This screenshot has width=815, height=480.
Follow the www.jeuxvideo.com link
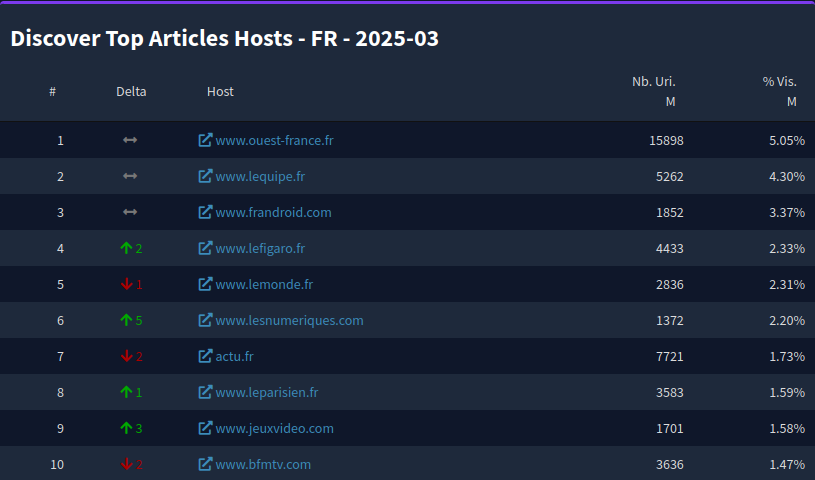[x=274, y=428]
